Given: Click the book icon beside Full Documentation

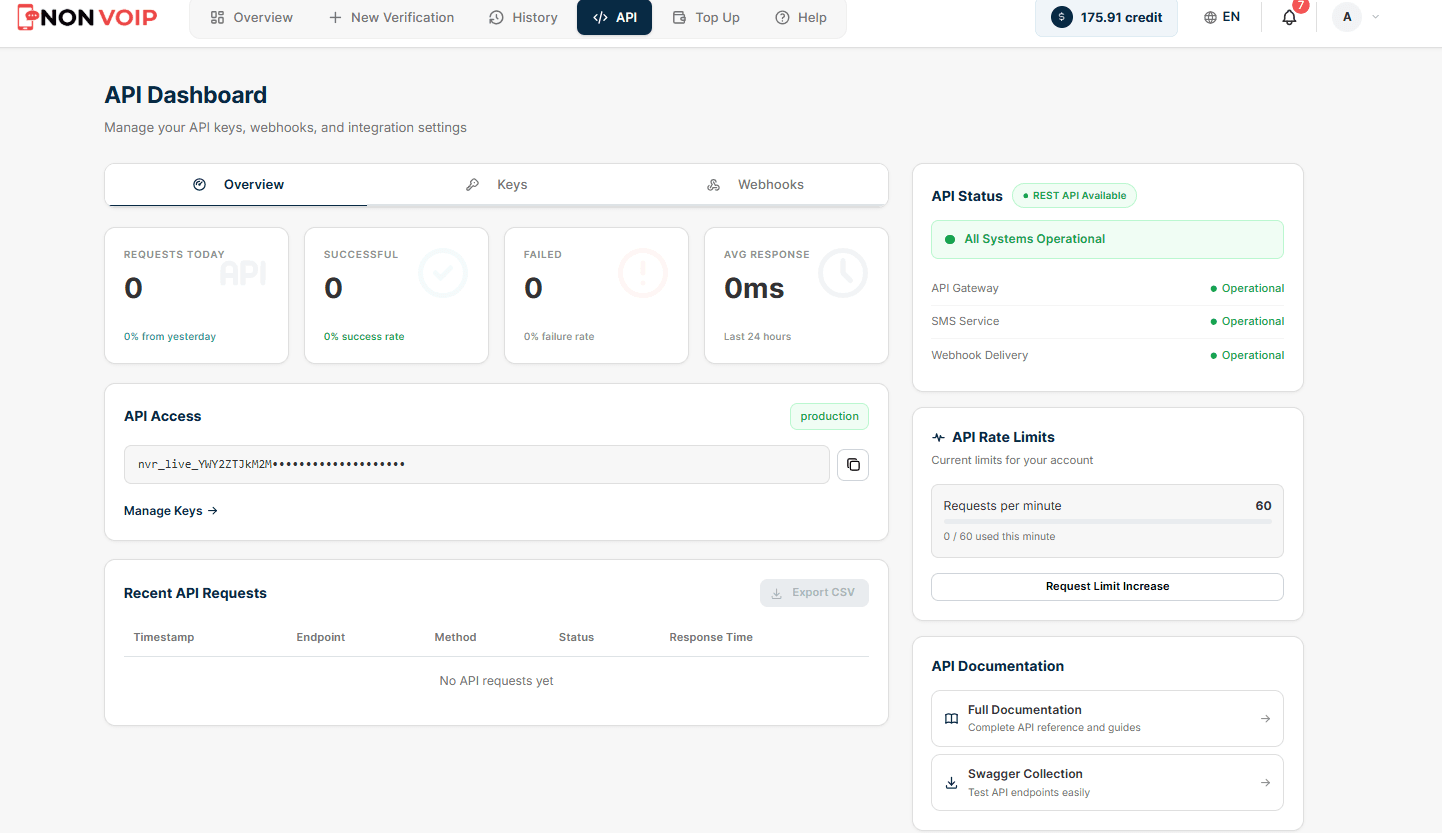Looking at the screenshot, I should 951,719.
